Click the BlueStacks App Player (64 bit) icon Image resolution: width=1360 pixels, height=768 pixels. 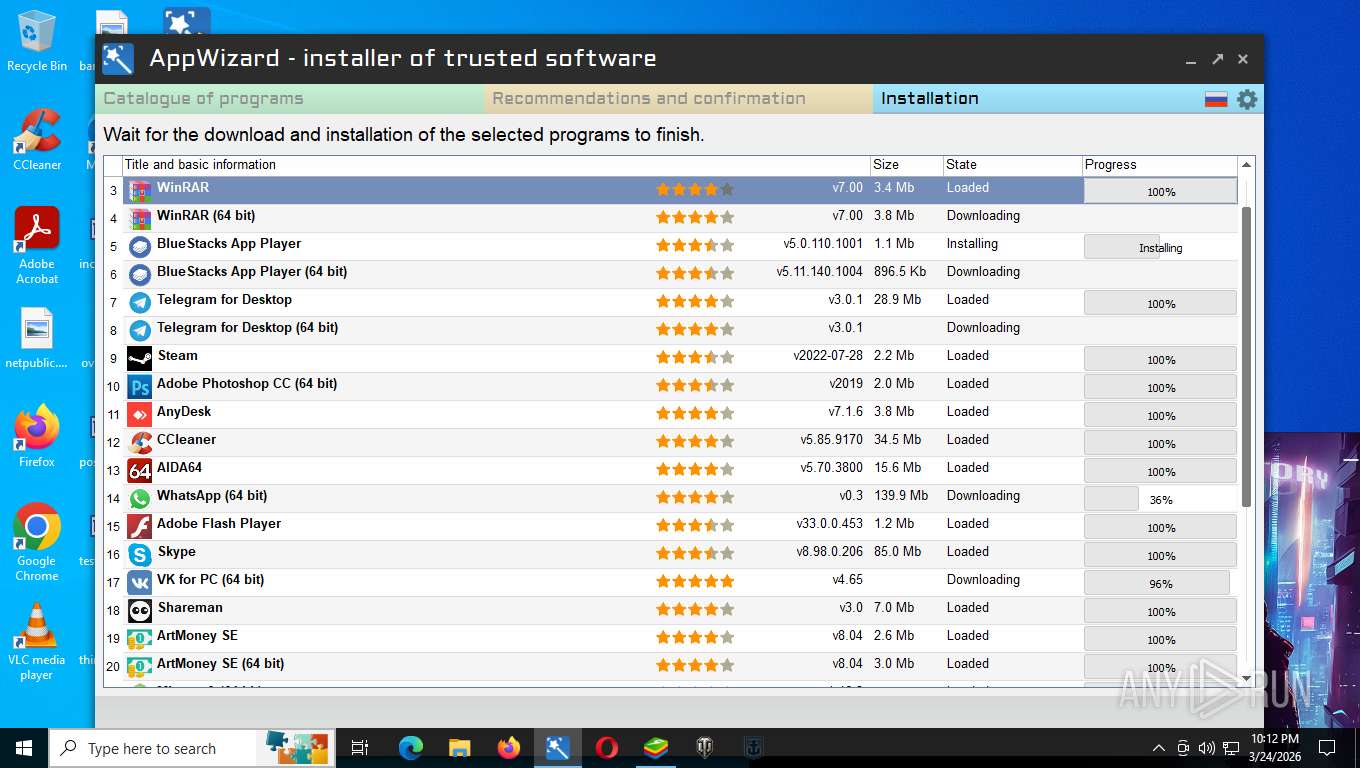point(140,274)
